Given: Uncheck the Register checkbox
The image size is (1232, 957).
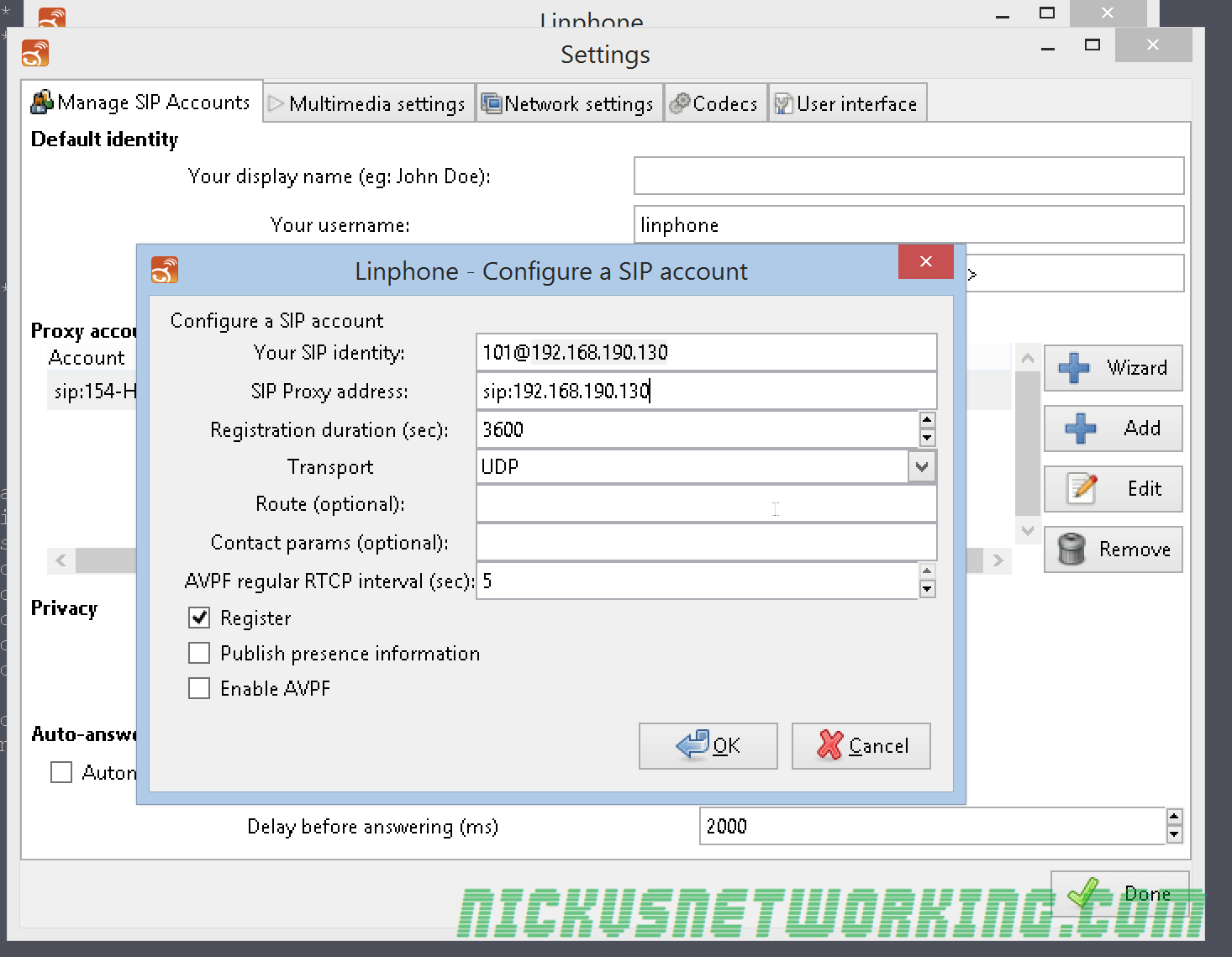Looking at the screenshot, I should point(199,618).
